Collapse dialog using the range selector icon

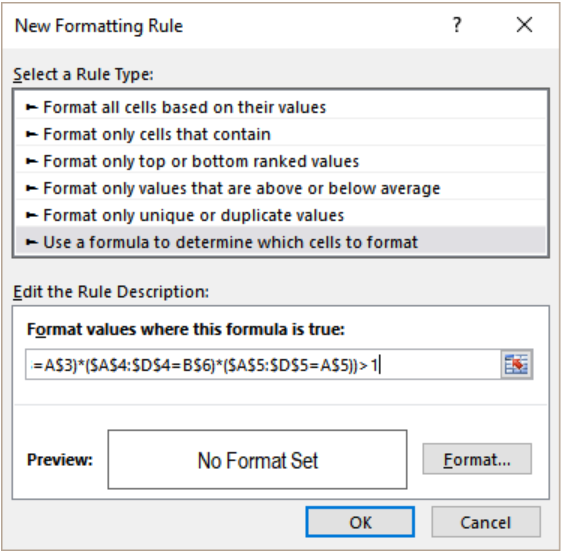click(x=516, y=364)
